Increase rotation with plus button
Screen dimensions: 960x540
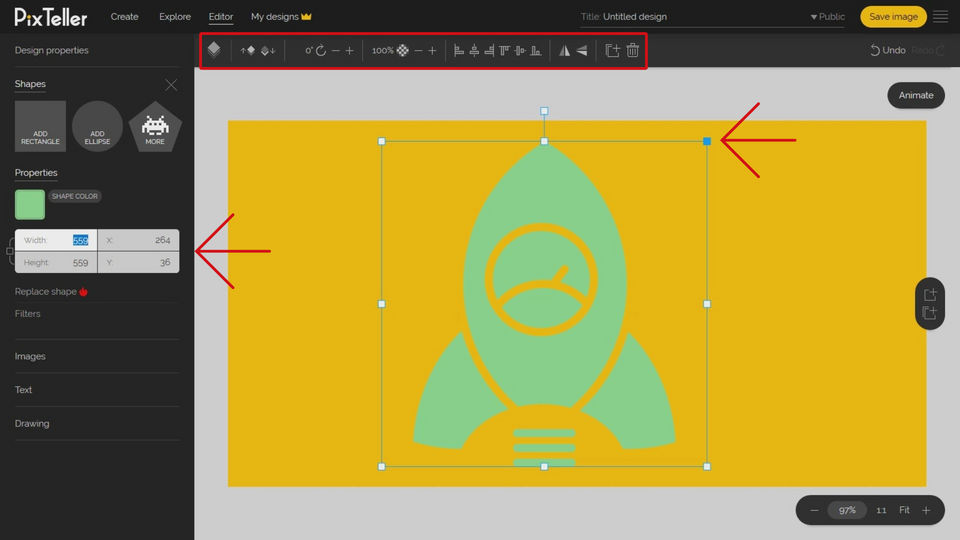click(350, 50)
